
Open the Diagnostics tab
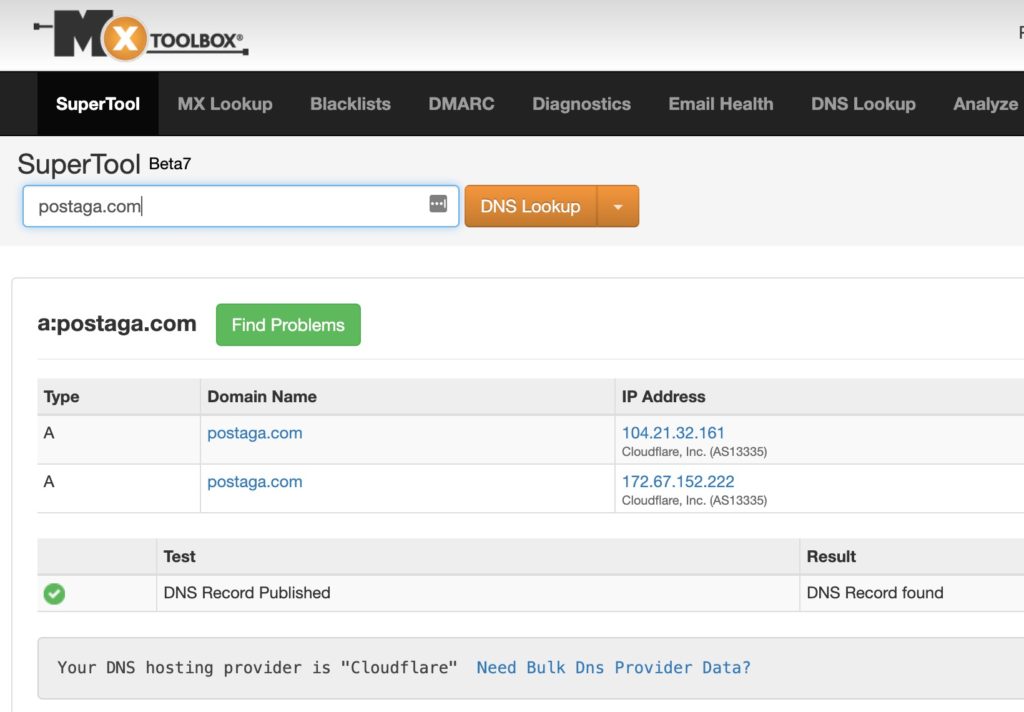(581, 104)
